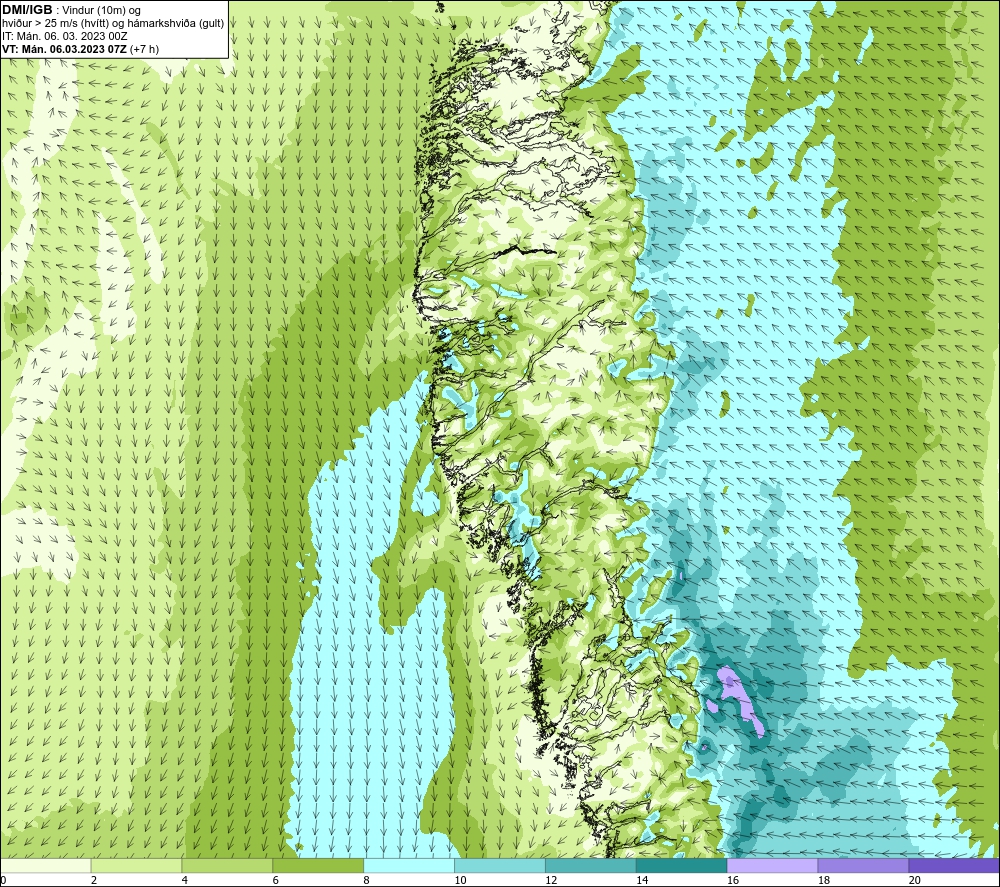This screenshot has width=1000, height=887.
Task: Click the 8-10 m/s light cyan swatch
Action: (409, 865)
